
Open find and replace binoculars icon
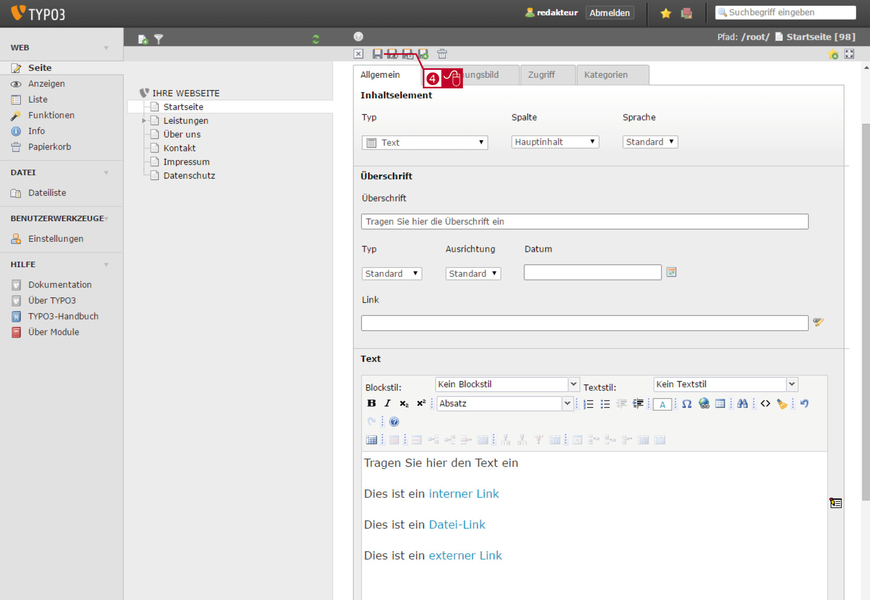(x=742, y=404)
